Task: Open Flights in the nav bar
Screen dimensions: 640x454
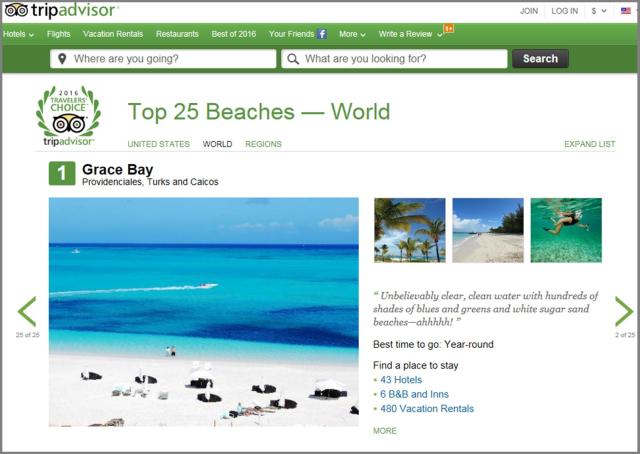Action: pos(59,34)
